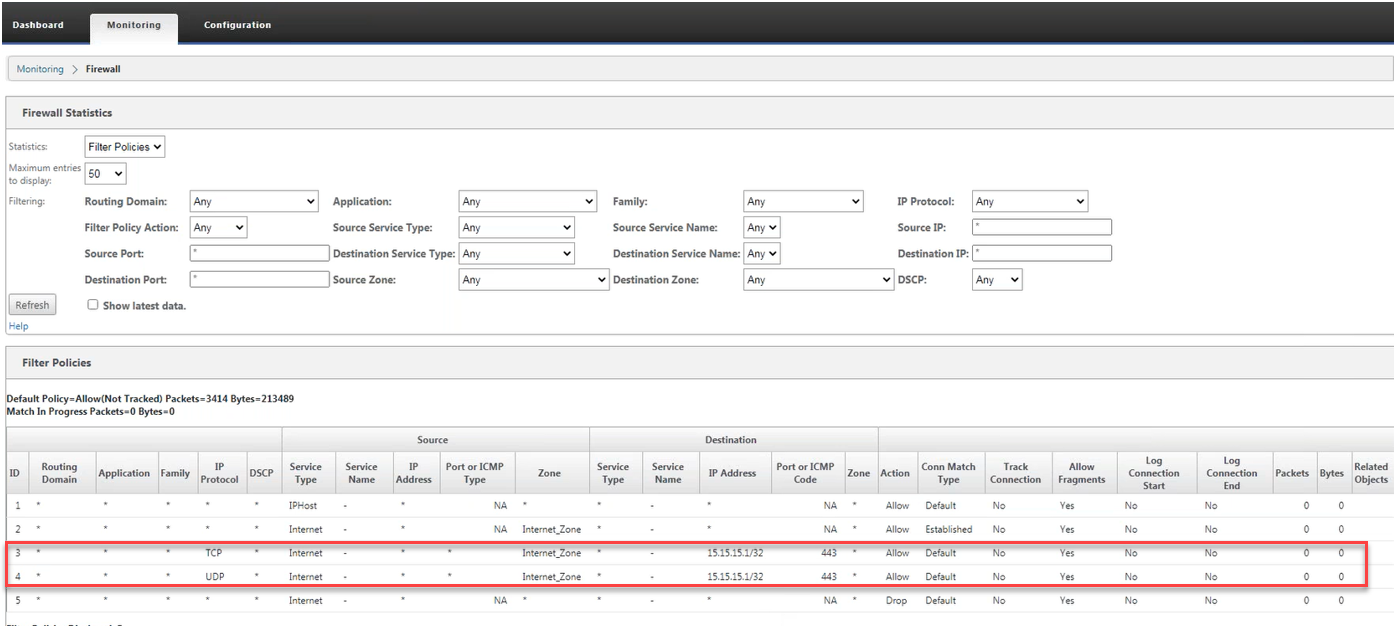Open the Destination Service Type dropdown
The image size is (1394, 626).
pyautogui.click(x=517, y=254)
